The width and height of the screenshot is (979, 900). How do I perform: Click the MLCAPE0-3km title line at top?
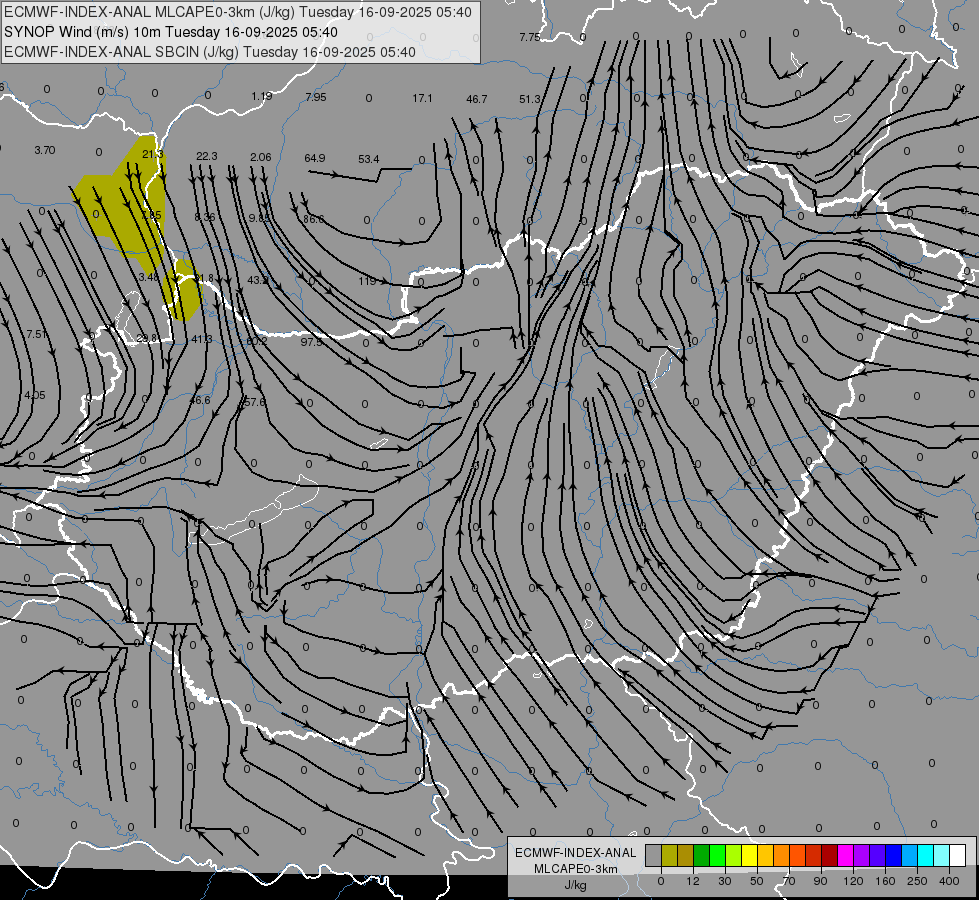[238, 12]
